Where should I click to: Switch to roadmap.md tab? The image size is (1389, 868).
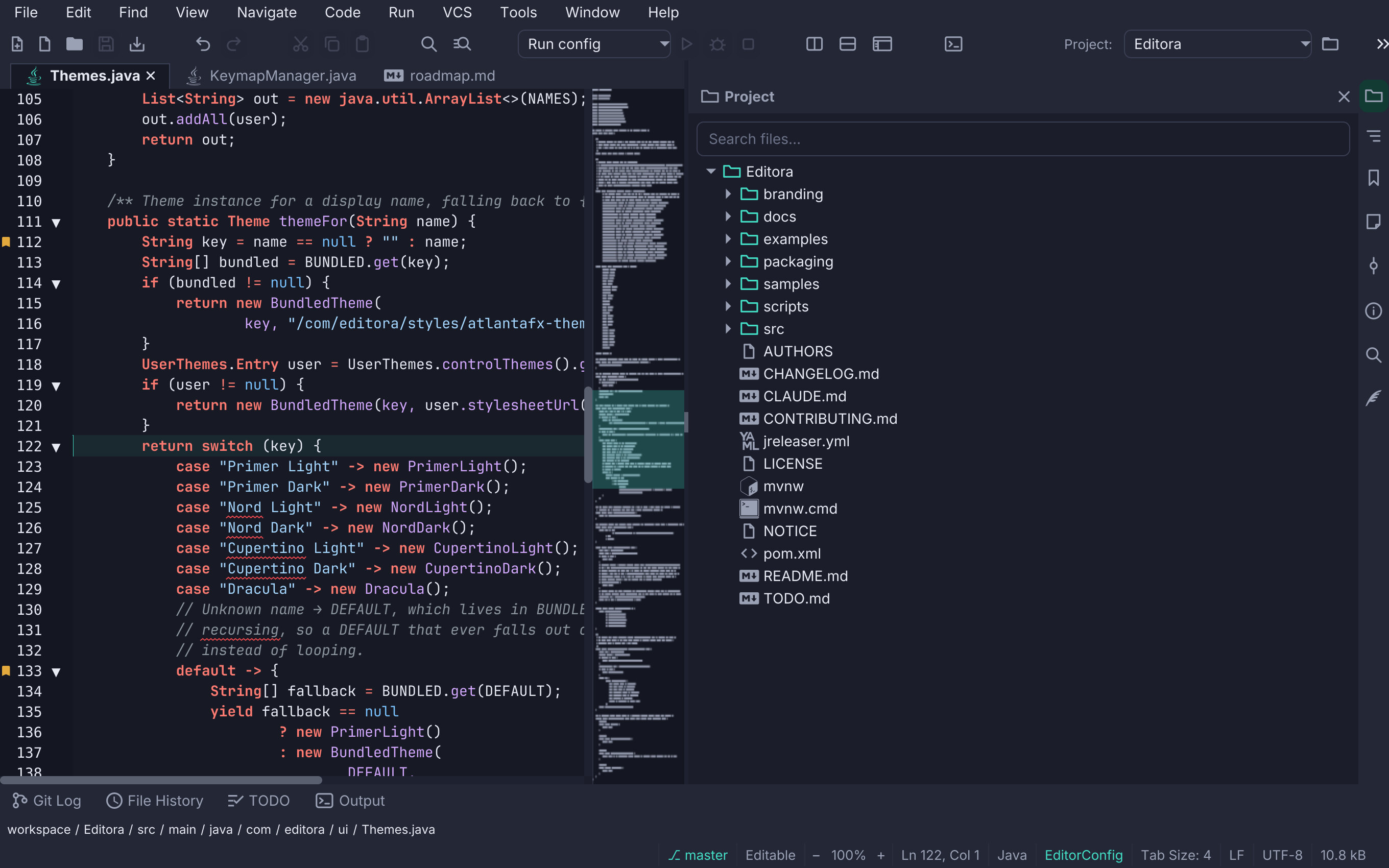[440, 76]
